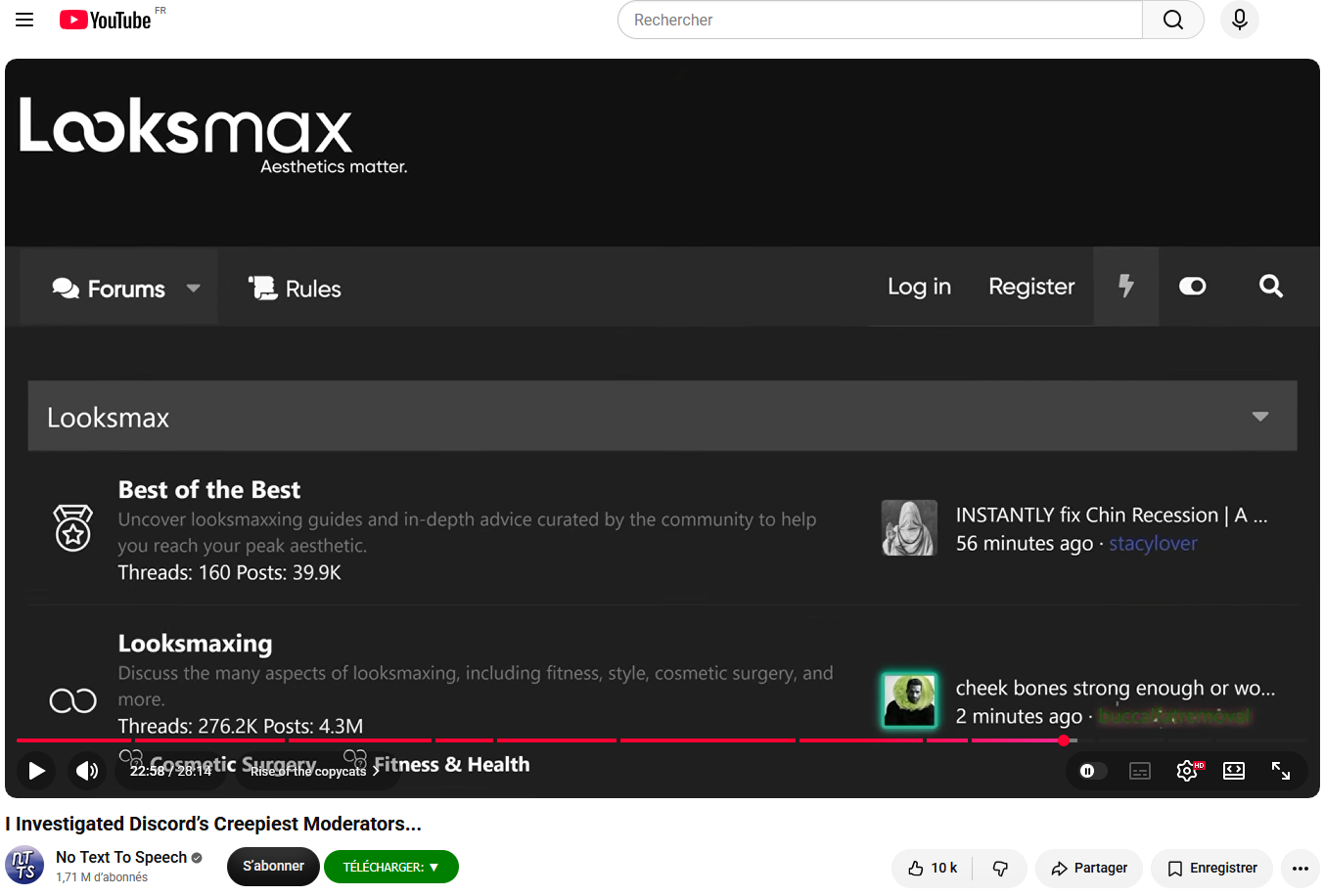Click the Enregistrer save button
Screen dimensions: 1324x896
pyautogui.click(x=1211, y=868)
